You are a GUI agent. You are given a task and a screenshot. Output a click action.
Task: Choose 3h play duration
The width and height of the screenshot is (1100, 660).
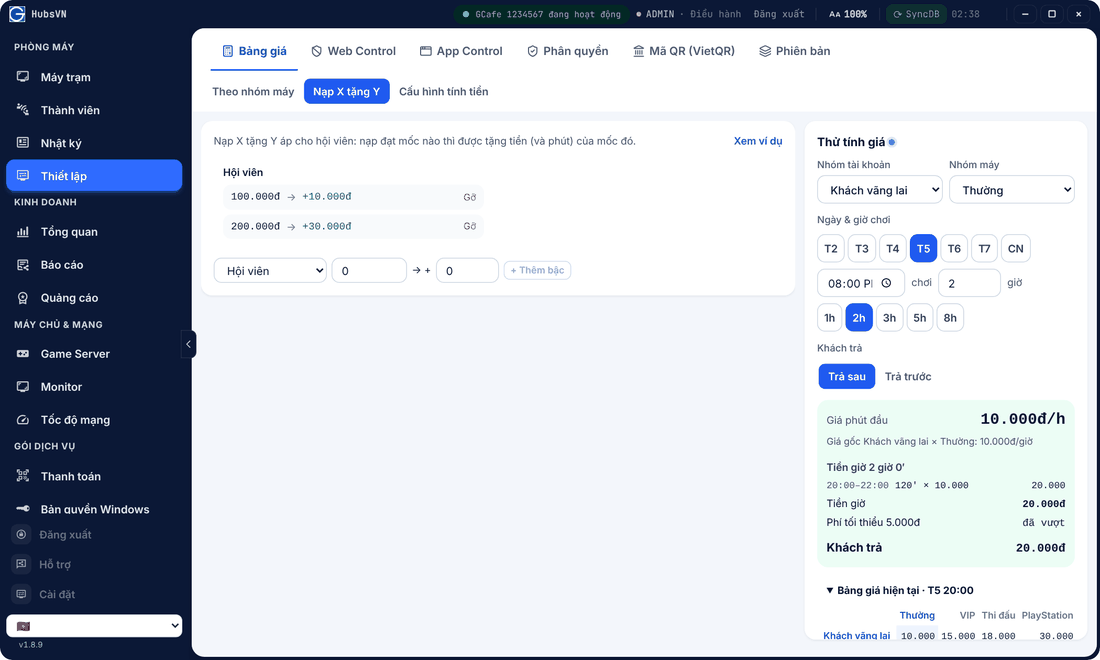(x=890, y=318)
